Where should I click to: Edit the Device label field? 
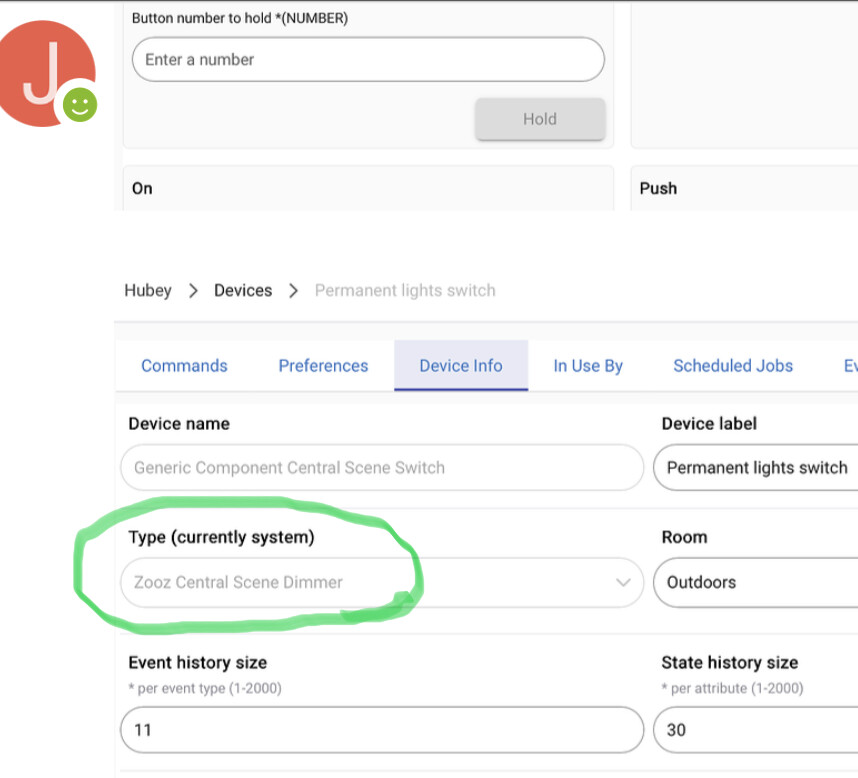pyautogui.click(x=755, y=467)
